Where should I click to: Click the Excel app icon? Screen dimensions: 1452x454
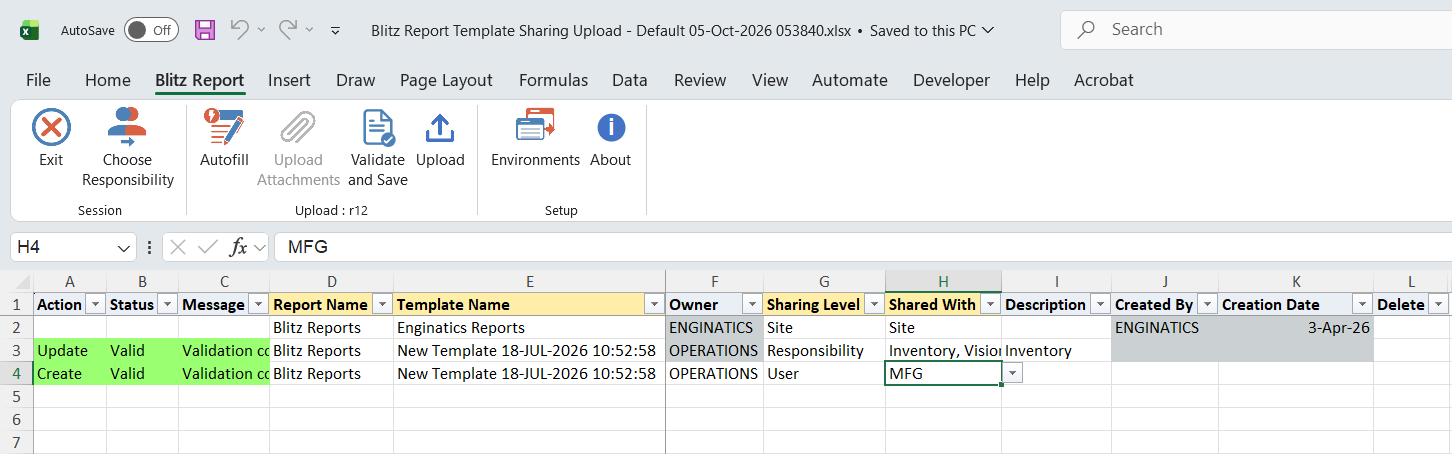[x=30, y=30]
